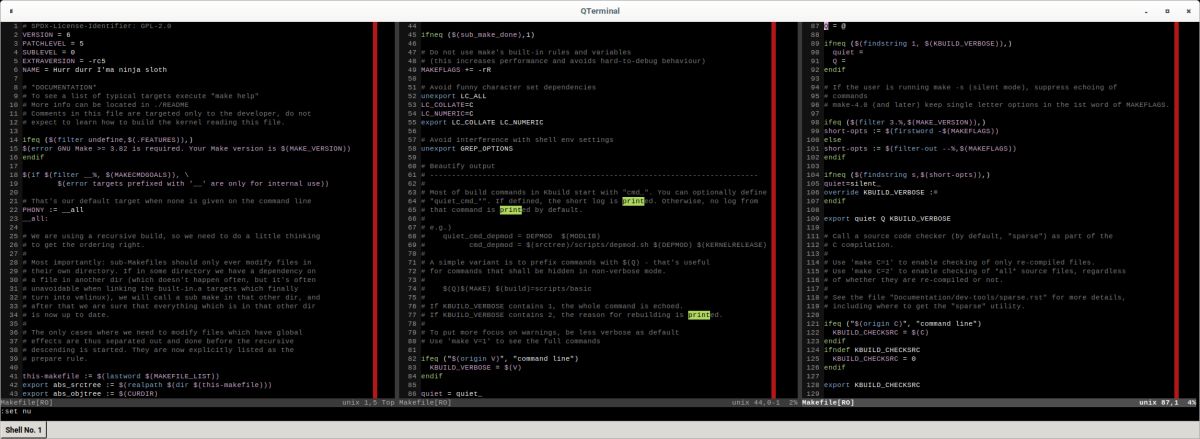1200x439 pixels.
Task: Click the "# Beautify output" comment
Action: (x=458, y=165)
